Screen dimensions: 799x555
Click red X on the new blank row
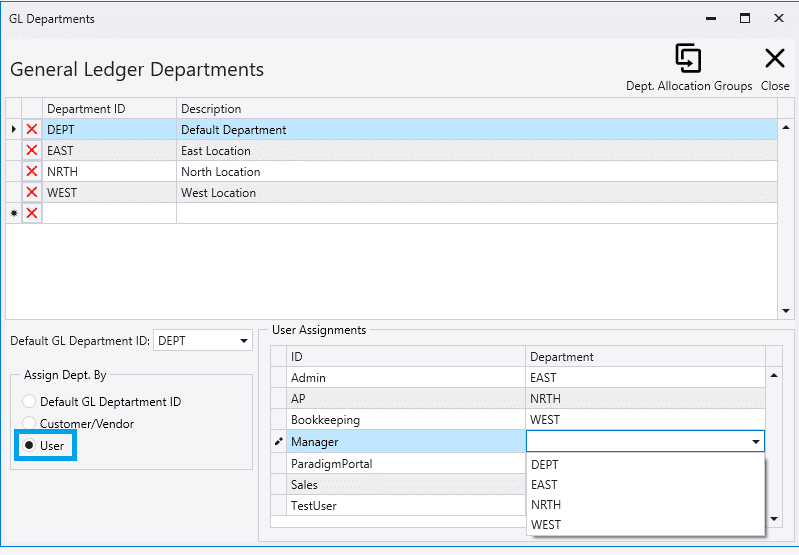(x=32, y=214)
